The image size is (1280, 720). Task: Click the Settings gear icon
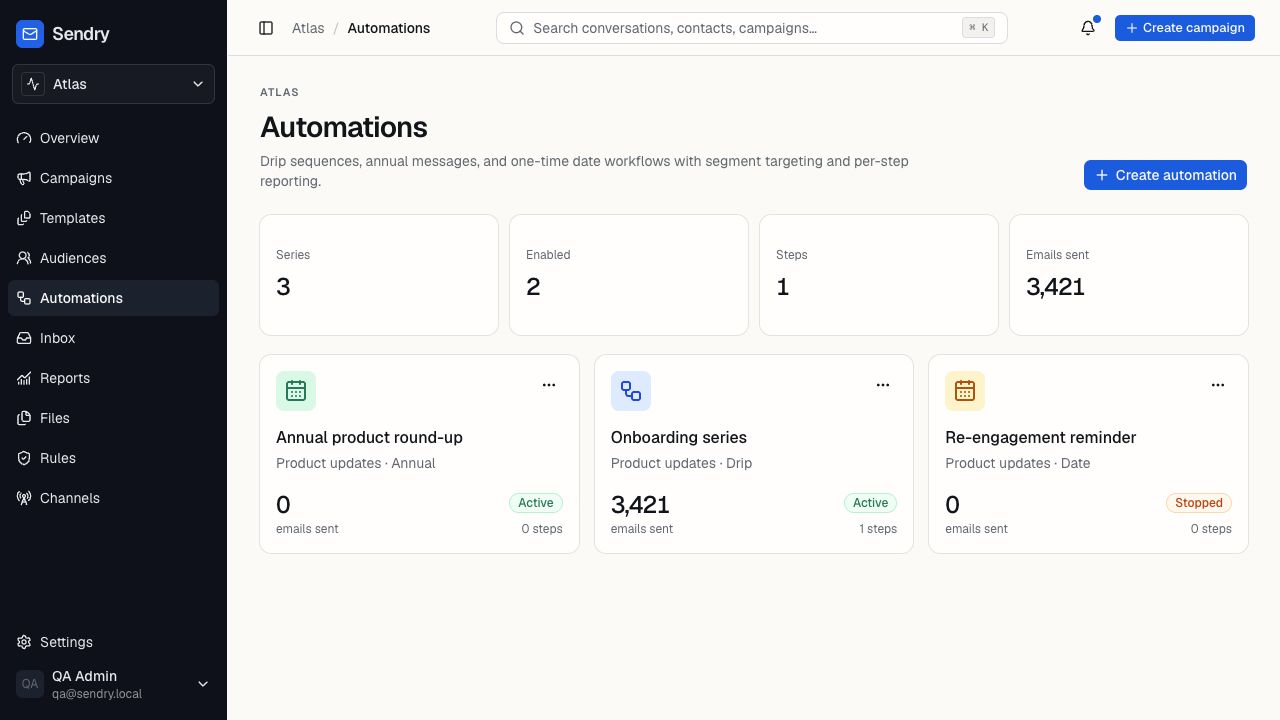[x=24, y=642]
